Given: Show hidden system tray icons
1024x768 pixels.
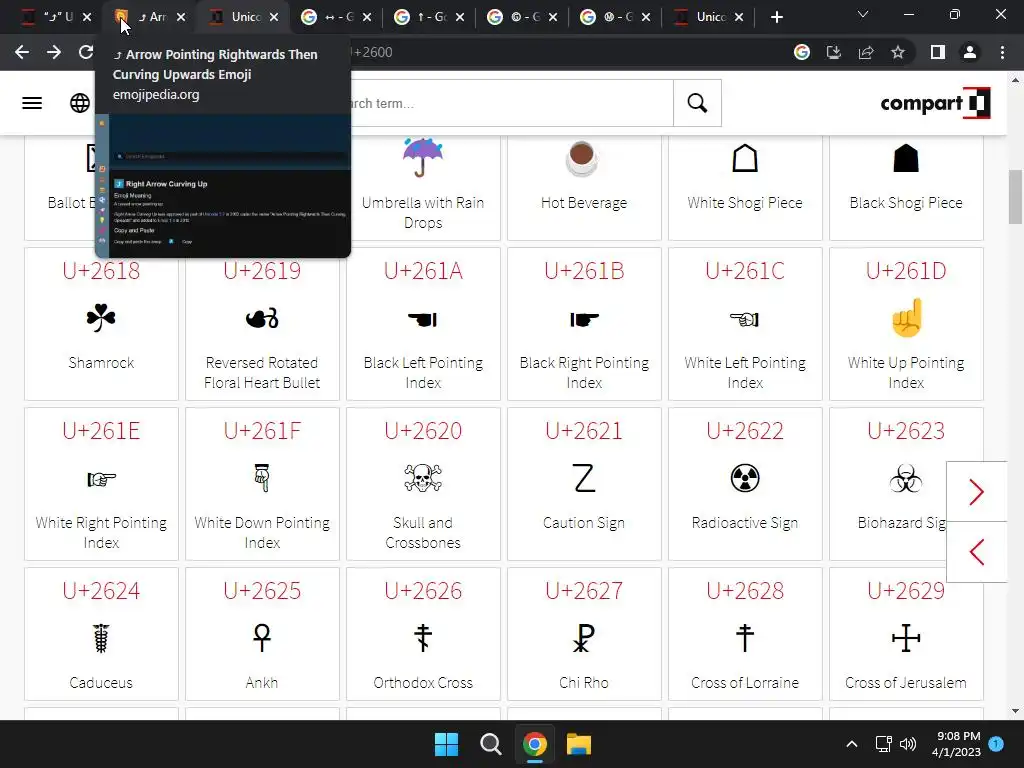Looking at the screenshot, I should (x=852, y=744).
